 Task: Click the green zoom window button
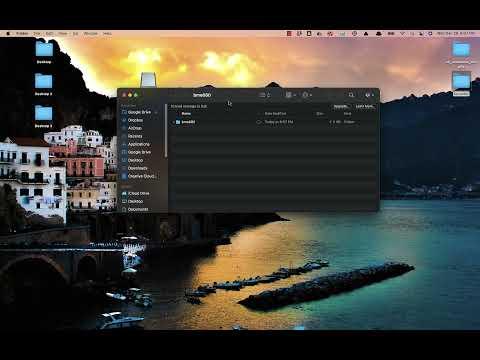136,95
